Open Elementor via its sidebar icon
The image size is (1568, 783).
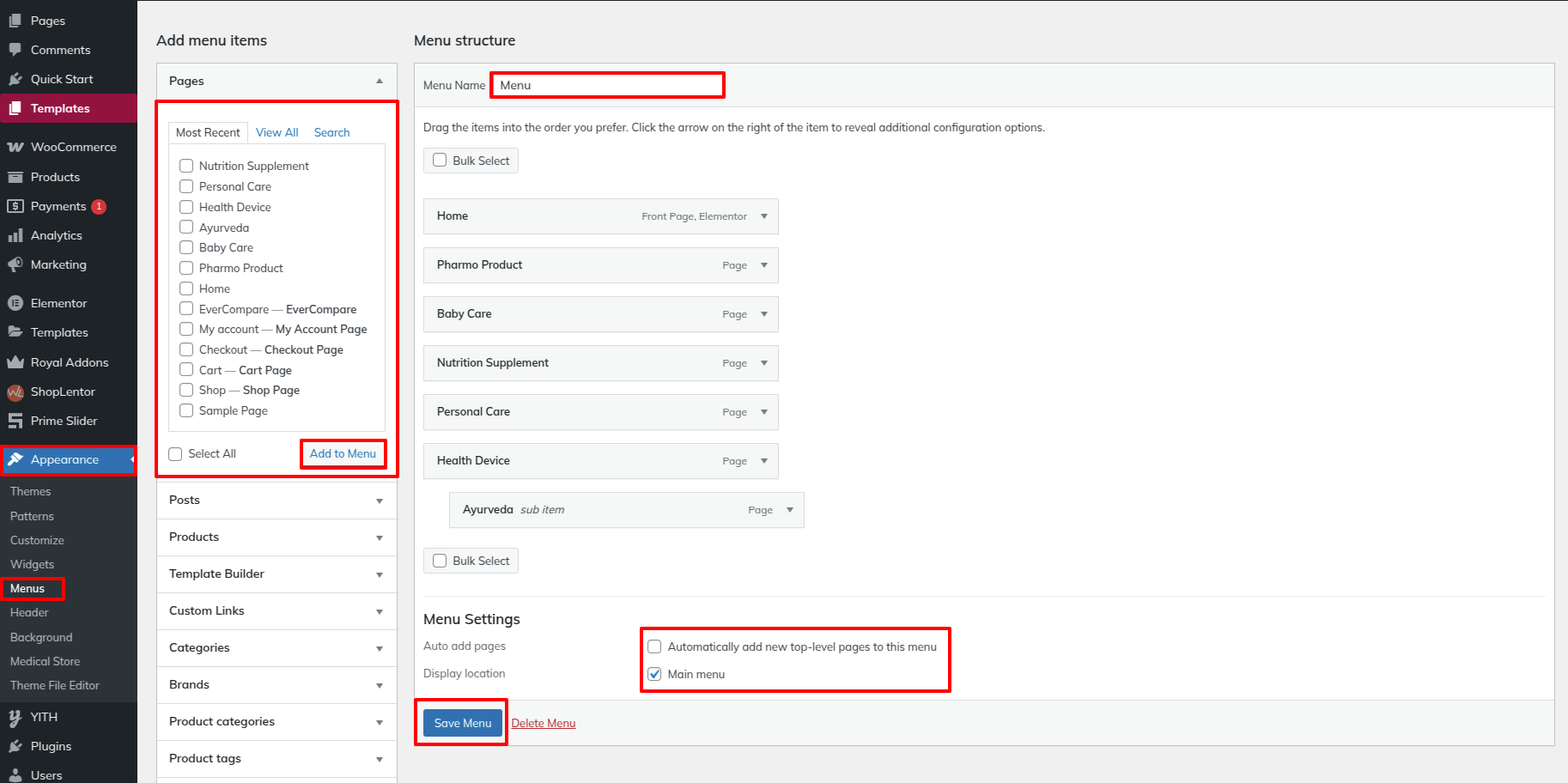point(15,303)
